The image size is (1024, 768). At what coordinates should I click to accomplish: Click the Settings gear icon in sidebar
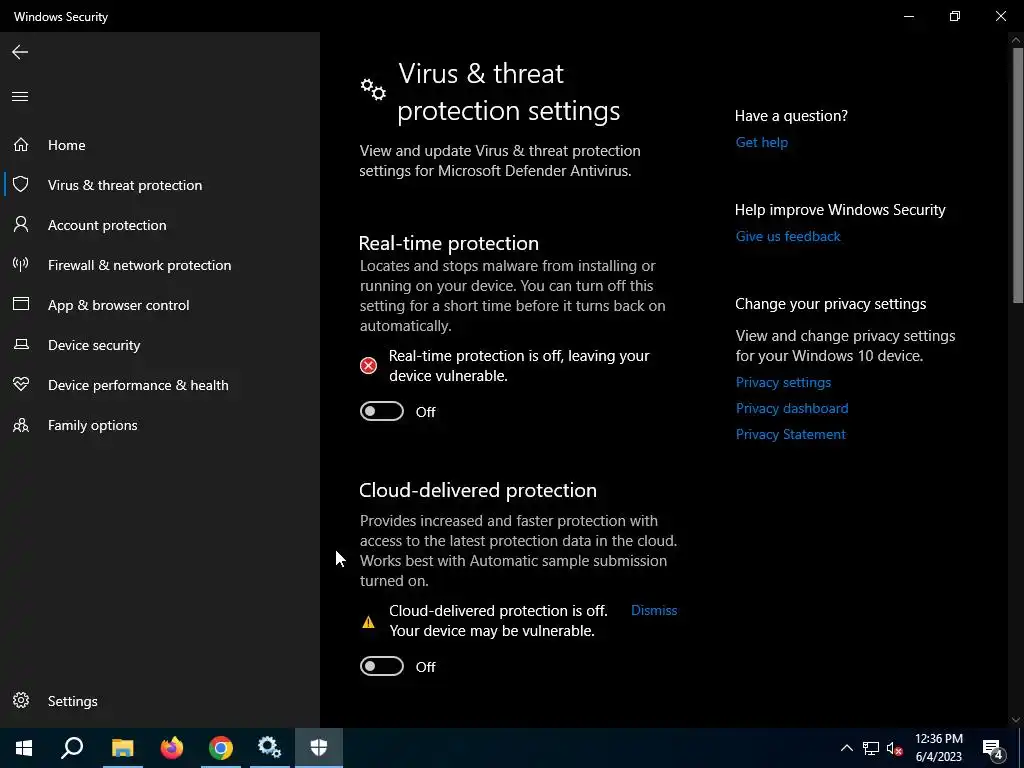[21, 700]
